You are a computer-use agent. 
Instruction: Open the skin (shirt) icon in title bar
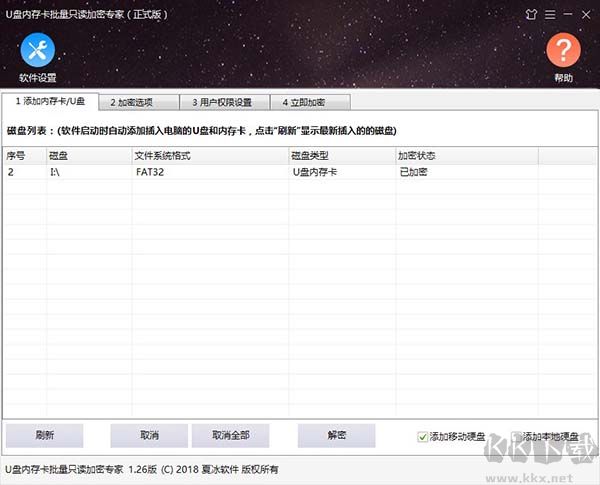(x=531, y=15)
